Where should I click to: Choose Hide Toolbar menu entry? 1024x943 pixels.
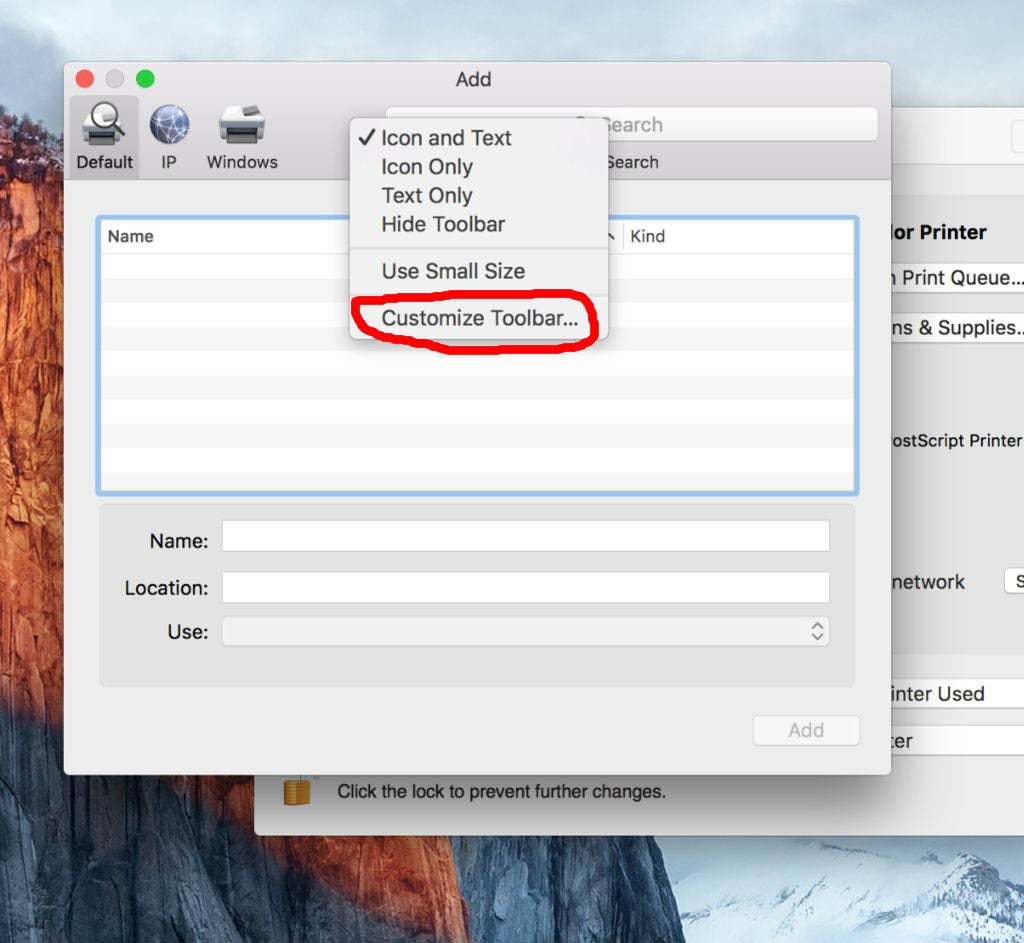click(x=443, y=224)
